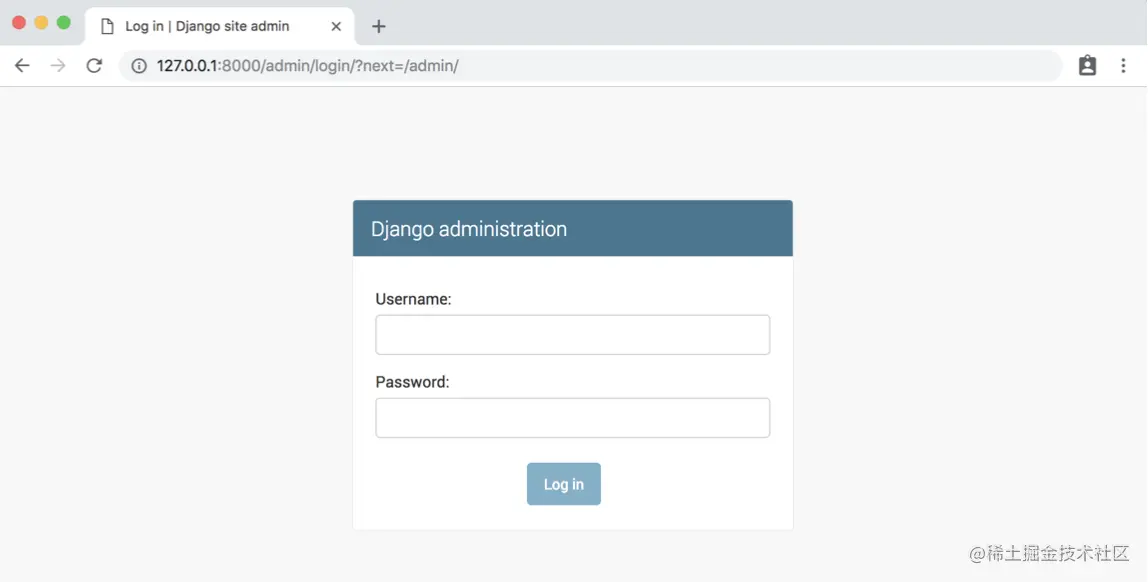Click the green maximize window button

(64, 23)
